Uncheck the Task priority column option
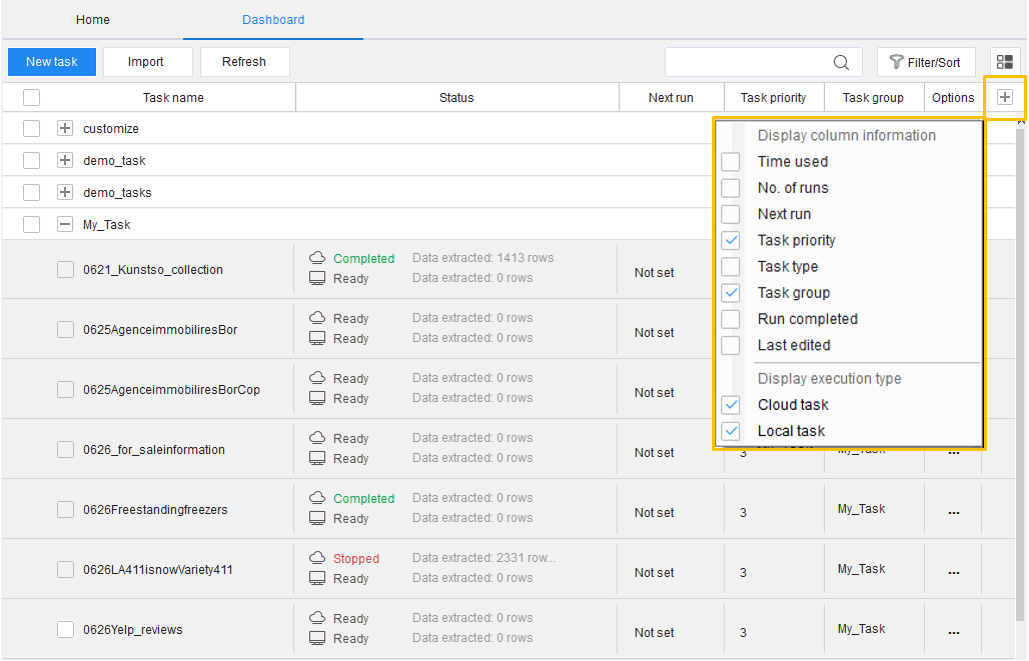The height and width of the screenshot is (661, 1029). (x=731, y=240)
